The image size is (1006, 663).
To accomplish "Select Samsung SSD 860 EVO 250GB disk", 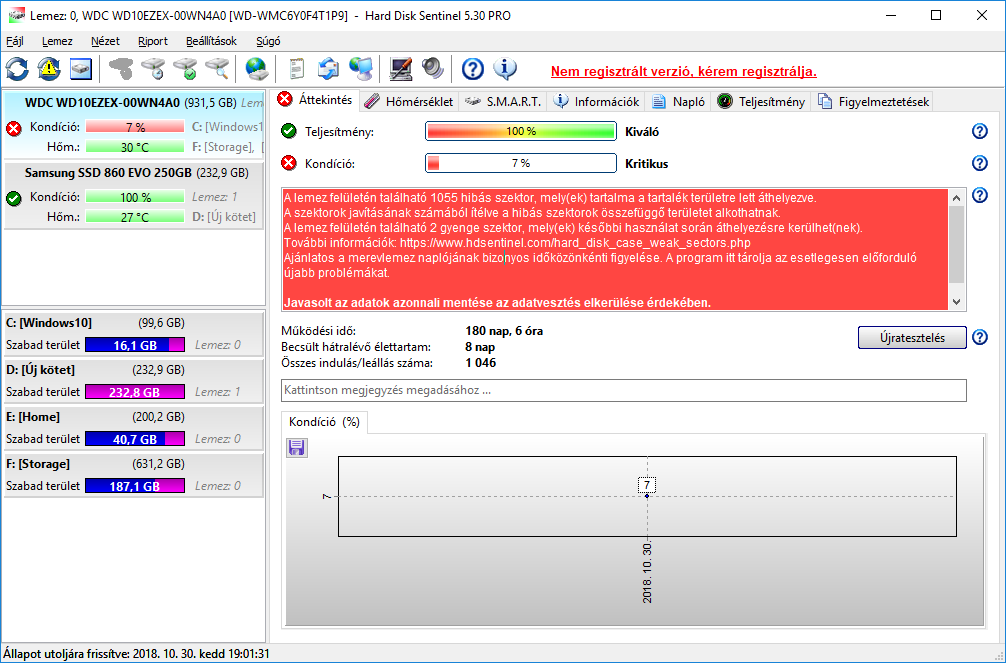I will point(133,195).
